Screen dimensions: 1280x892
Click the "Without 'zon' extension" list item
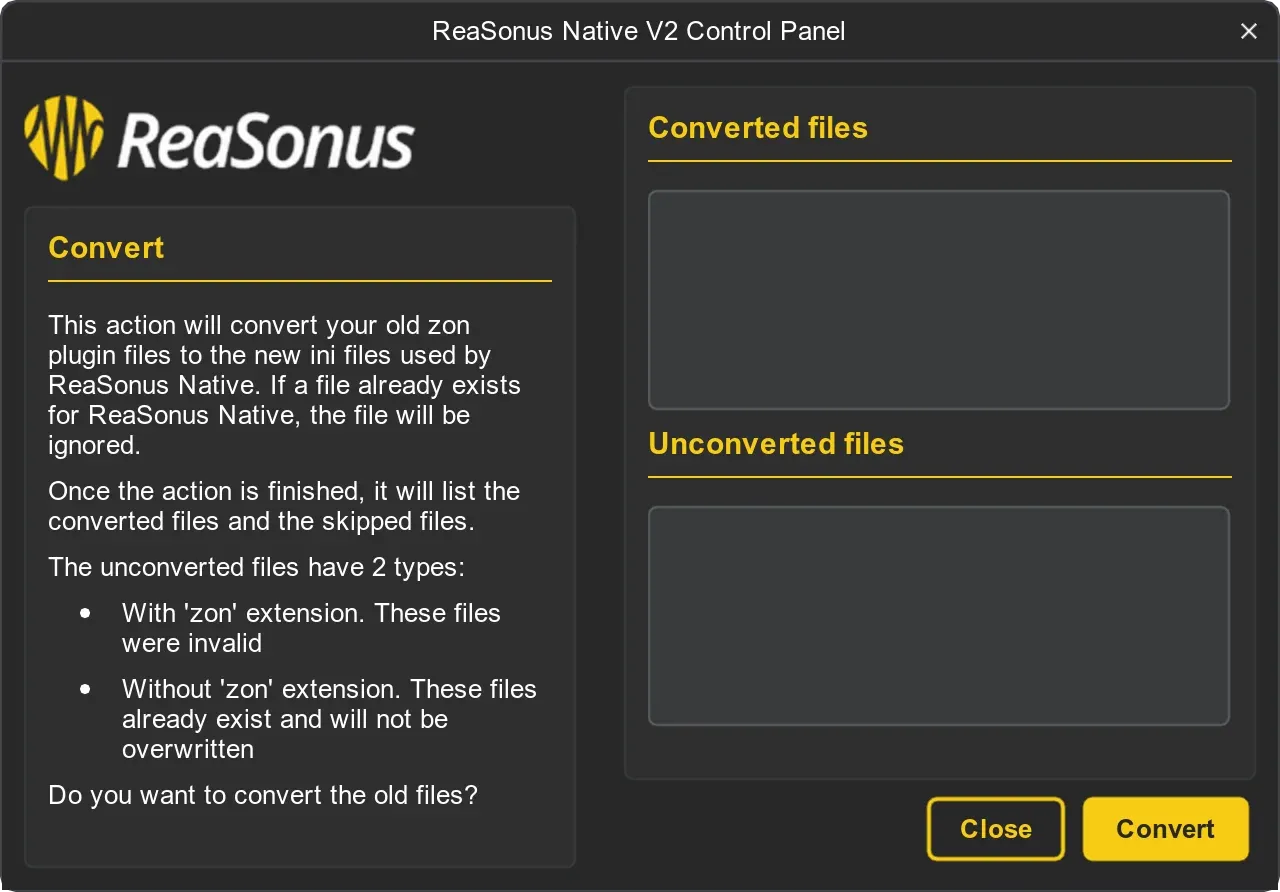[329, 719]
